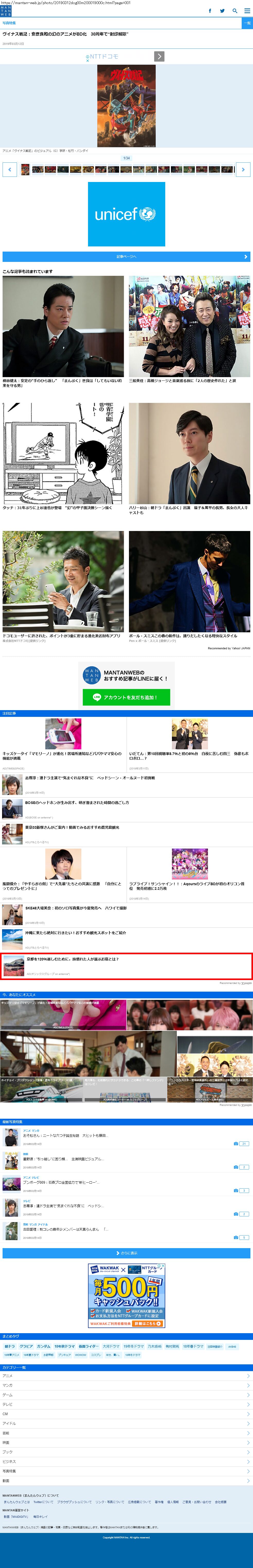Open the キッズケータイ マモリーノ article
The image size is (253, 1568).
63,744
